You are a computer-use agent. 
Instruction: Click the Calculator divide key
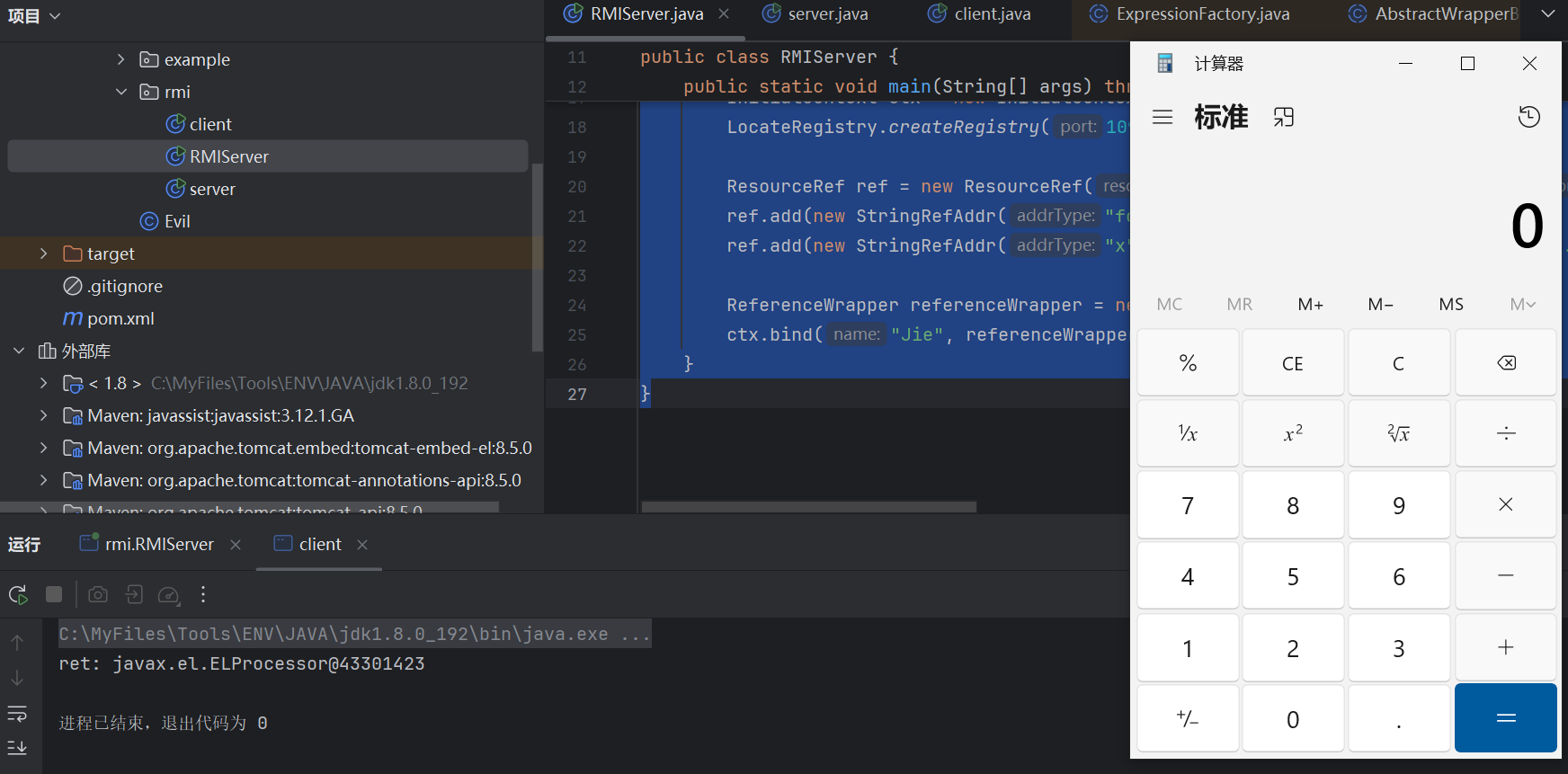click(1506, 434)
